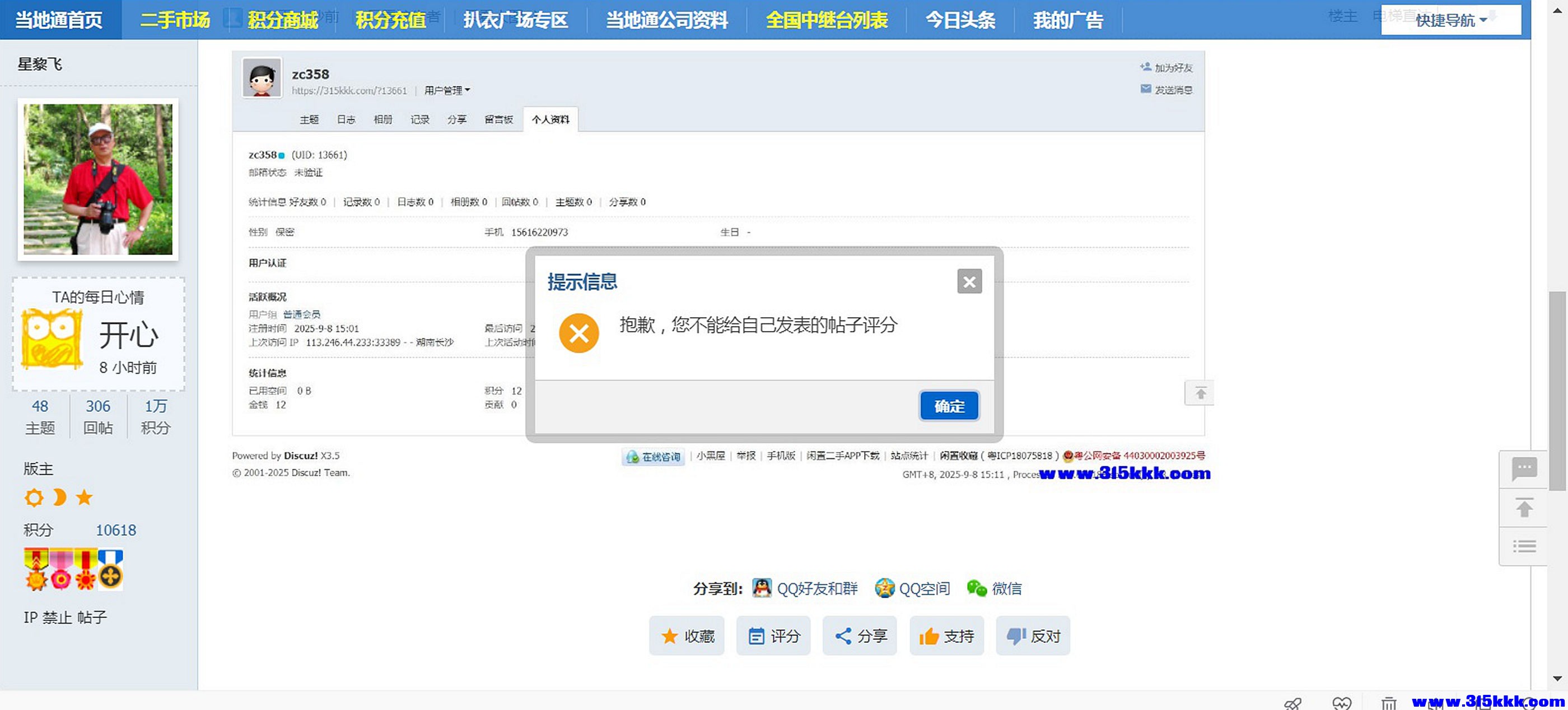
Task: Open the 评分 rating icon
Action: point(756,635)
